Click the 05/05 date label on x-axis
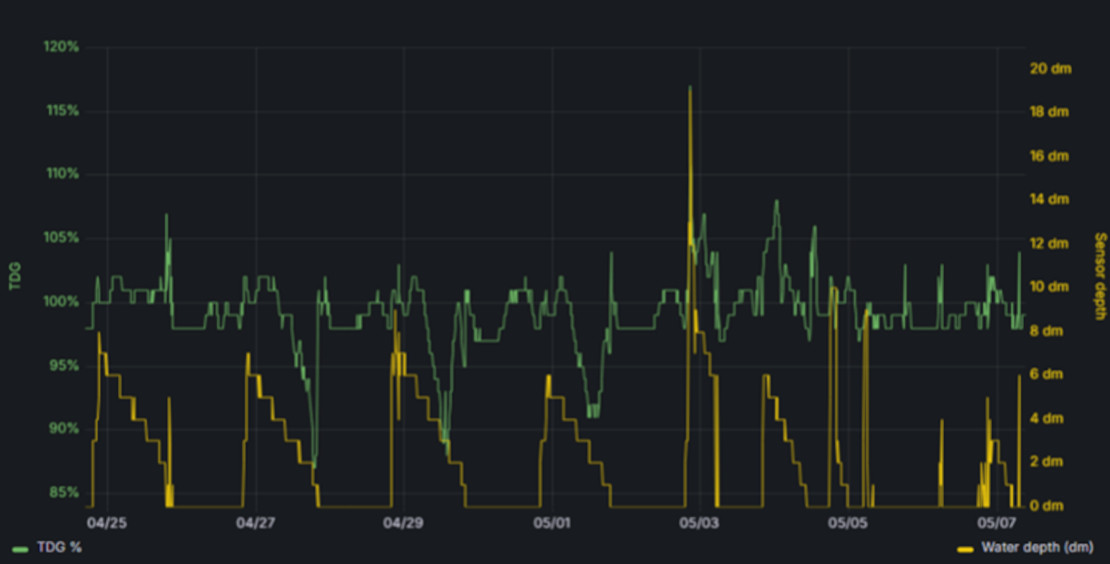This screenshot has width=1110, height=564. pos(848,523)
